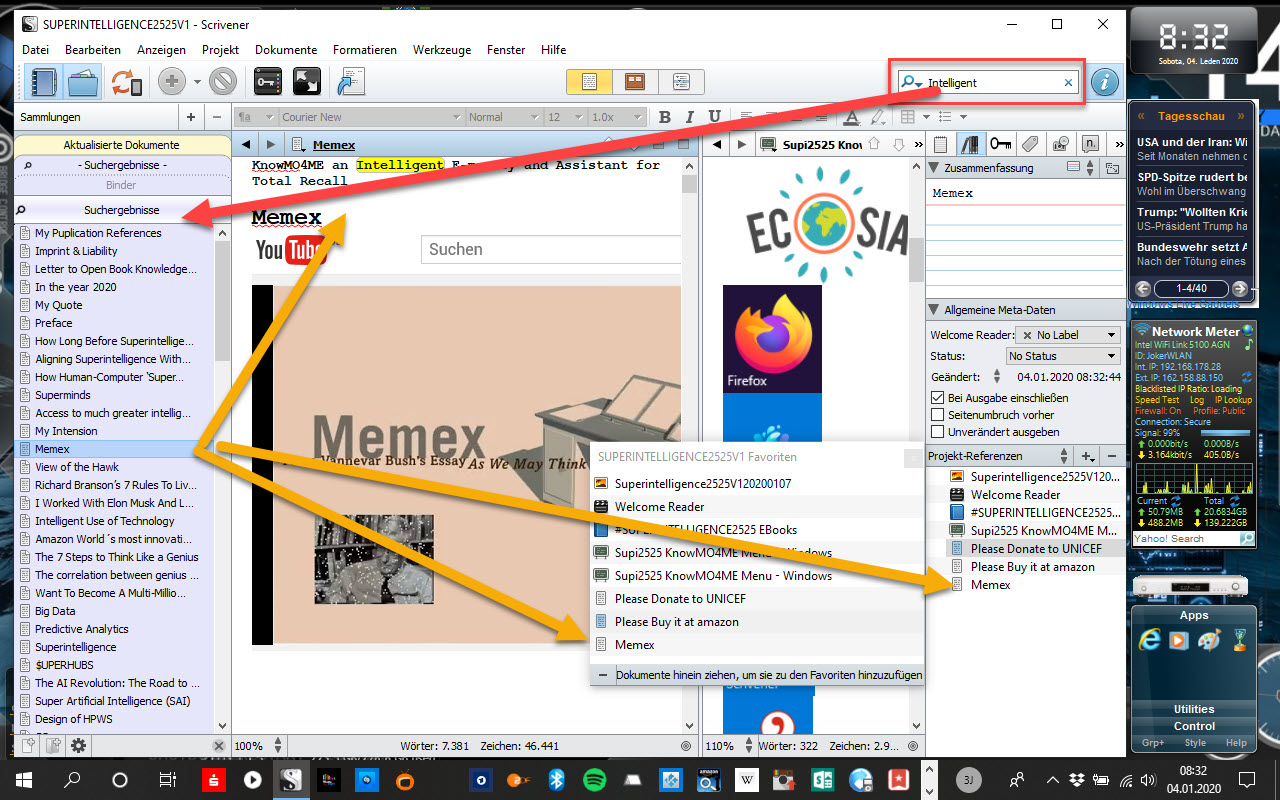
Task: Open the Status dropdown showing No Status
Action: point(1063,356)
